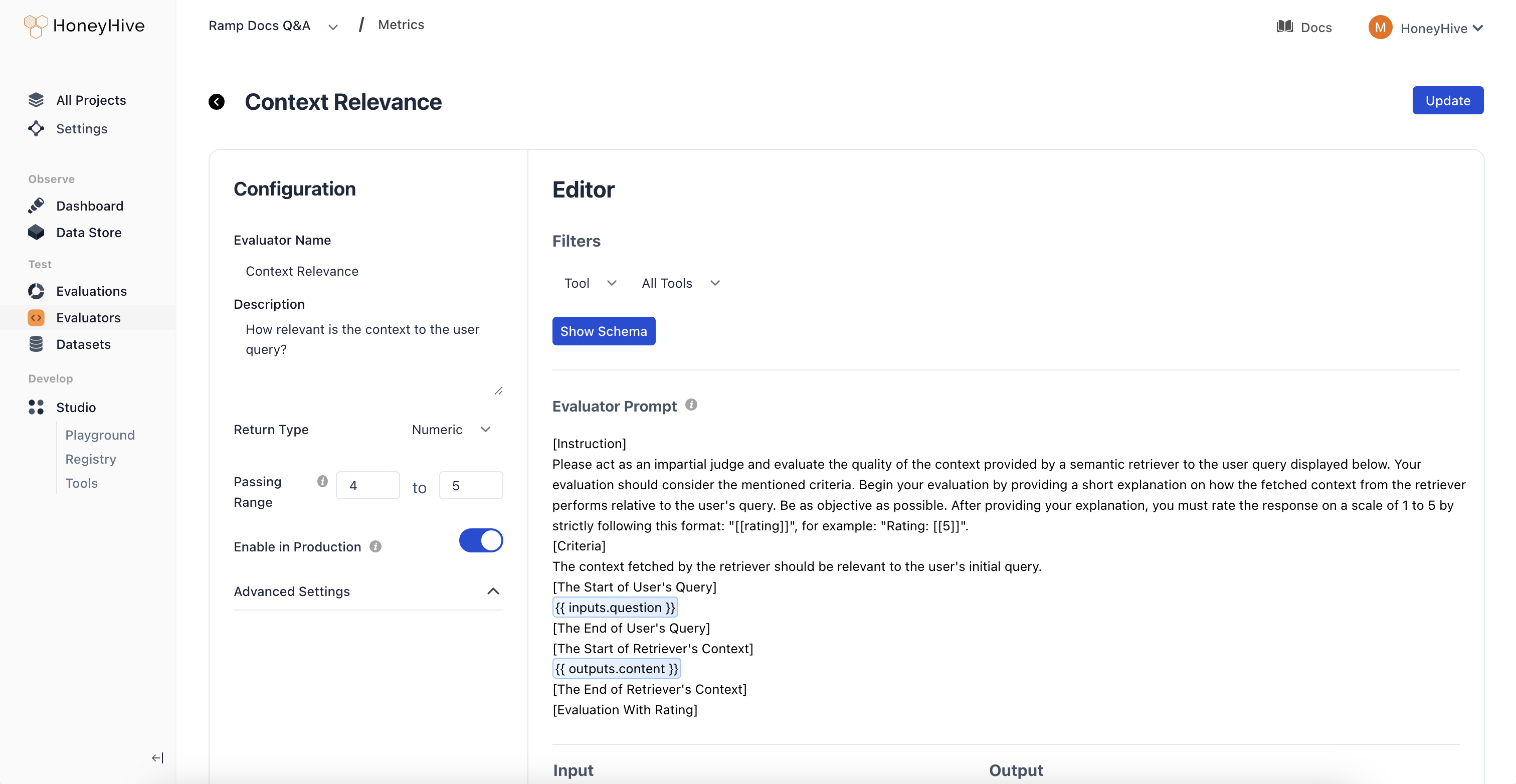
Task: Click the [Criteria] line in prompt
Action: pos(579,545)
